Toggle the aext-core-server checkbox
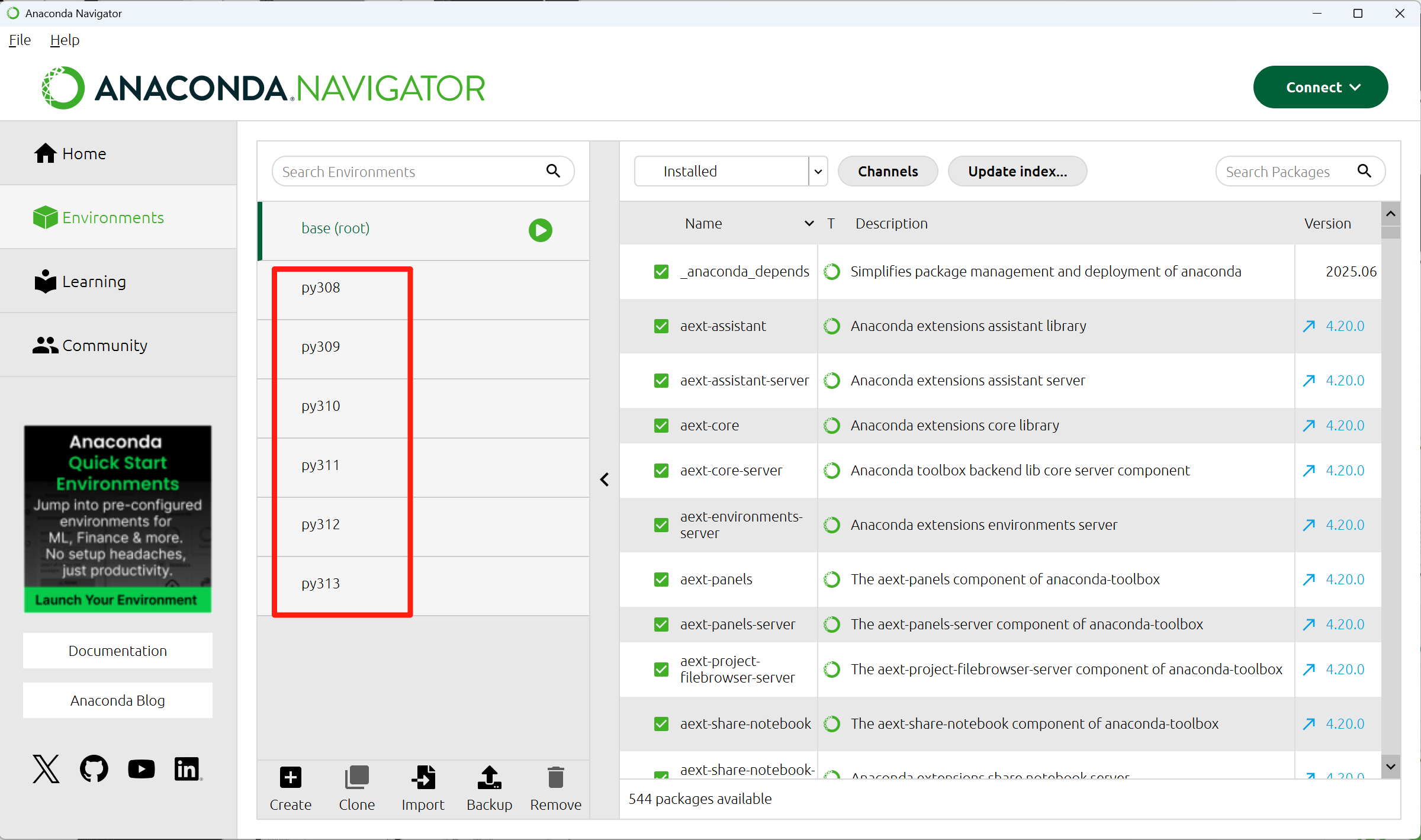This screenshot has height=840, width=1421. click(x=661, y=471)
